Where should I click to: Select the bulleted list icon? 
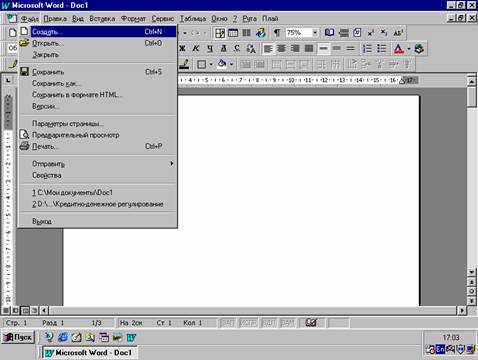[381, 49]
